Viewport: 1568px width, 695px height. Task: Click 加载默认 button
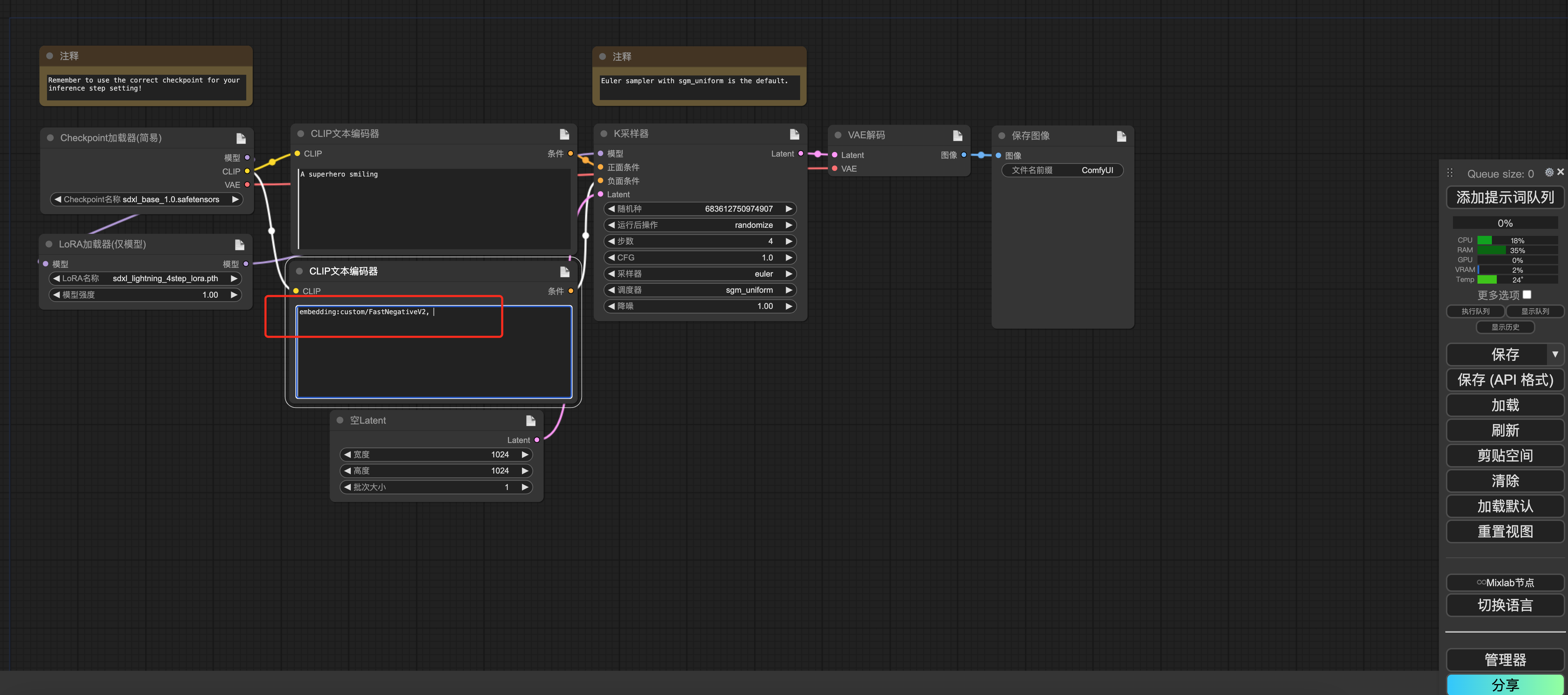click(x=1505, y=507)
